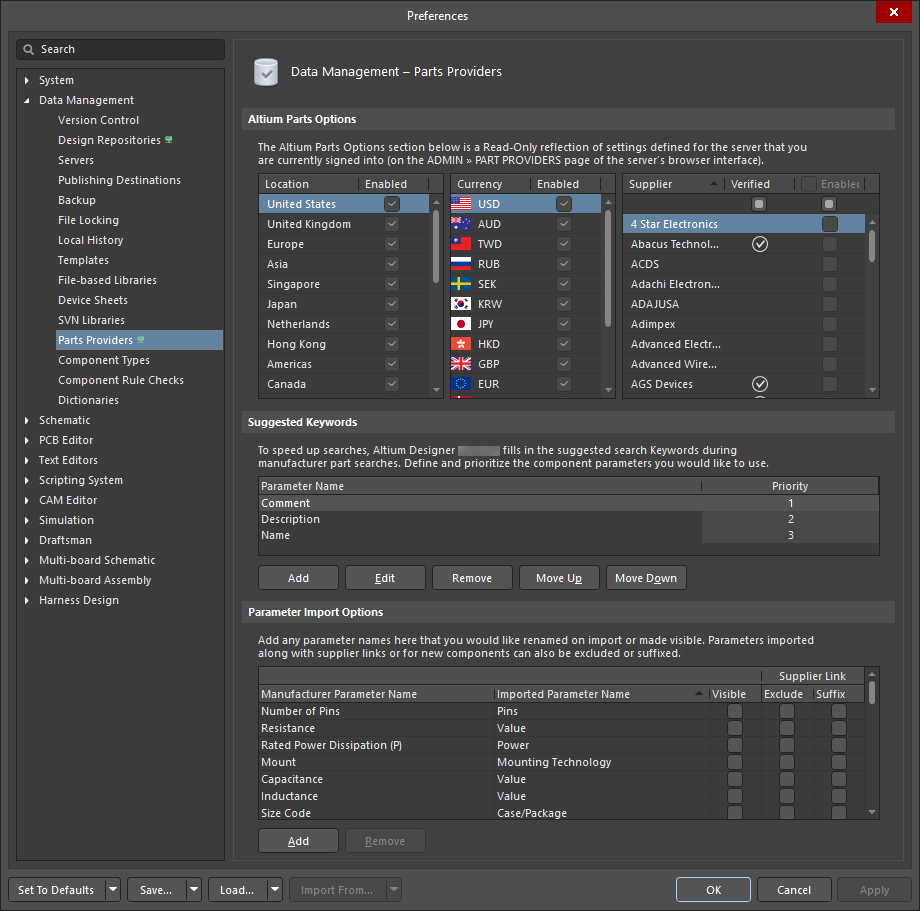Click the EU flag icon beside EUR

(460, 384)
